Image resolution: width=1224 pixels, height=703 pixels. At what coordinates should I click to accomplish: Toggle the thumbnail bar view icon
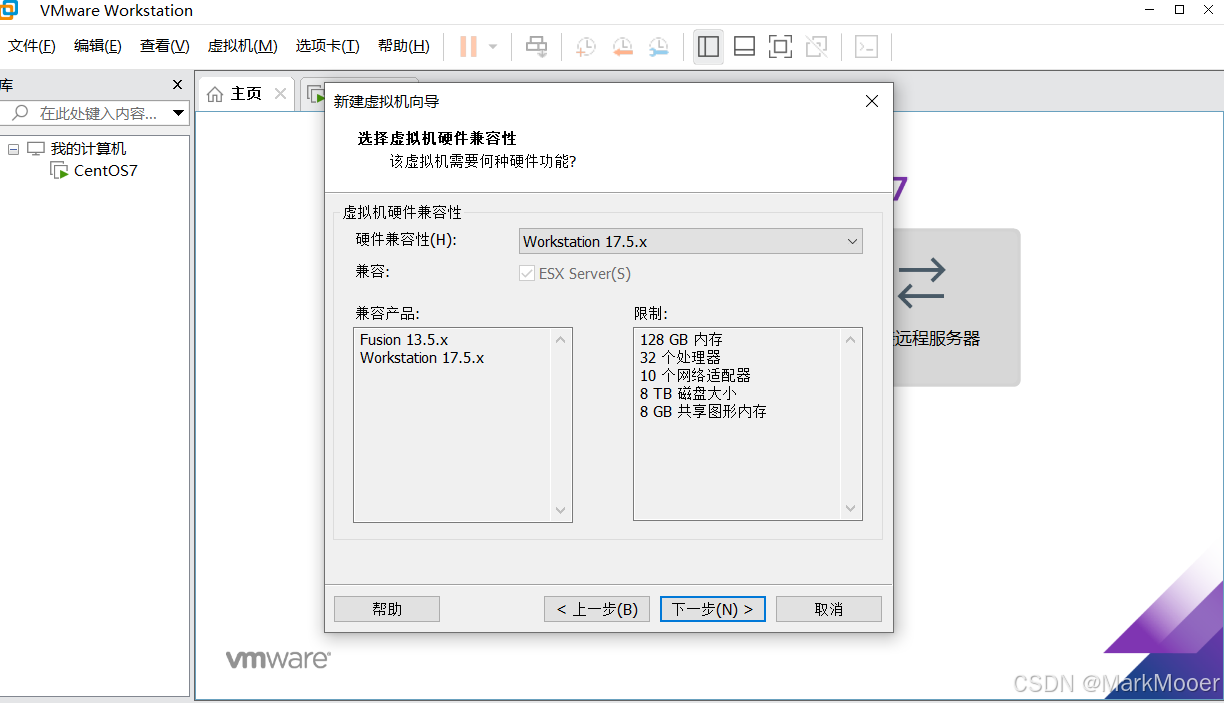click(744, 46)
